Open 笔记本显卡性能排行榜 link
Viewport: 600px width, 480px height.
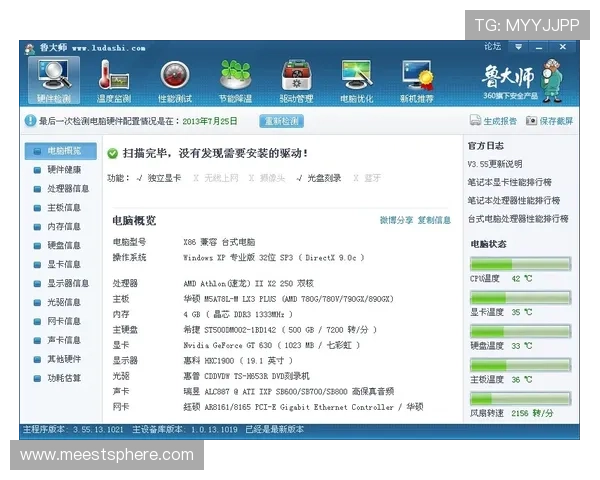(x=509, y=182)
